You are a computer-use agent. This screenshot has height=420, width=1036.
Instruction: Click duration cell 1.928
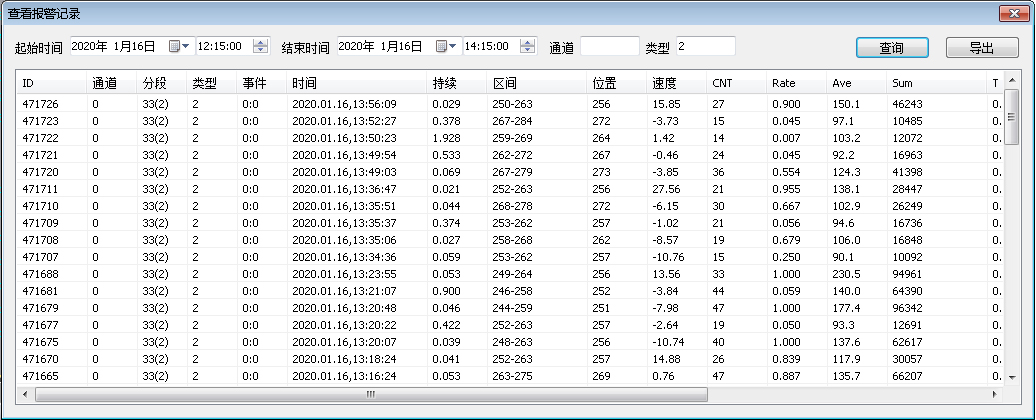(447, 138)
